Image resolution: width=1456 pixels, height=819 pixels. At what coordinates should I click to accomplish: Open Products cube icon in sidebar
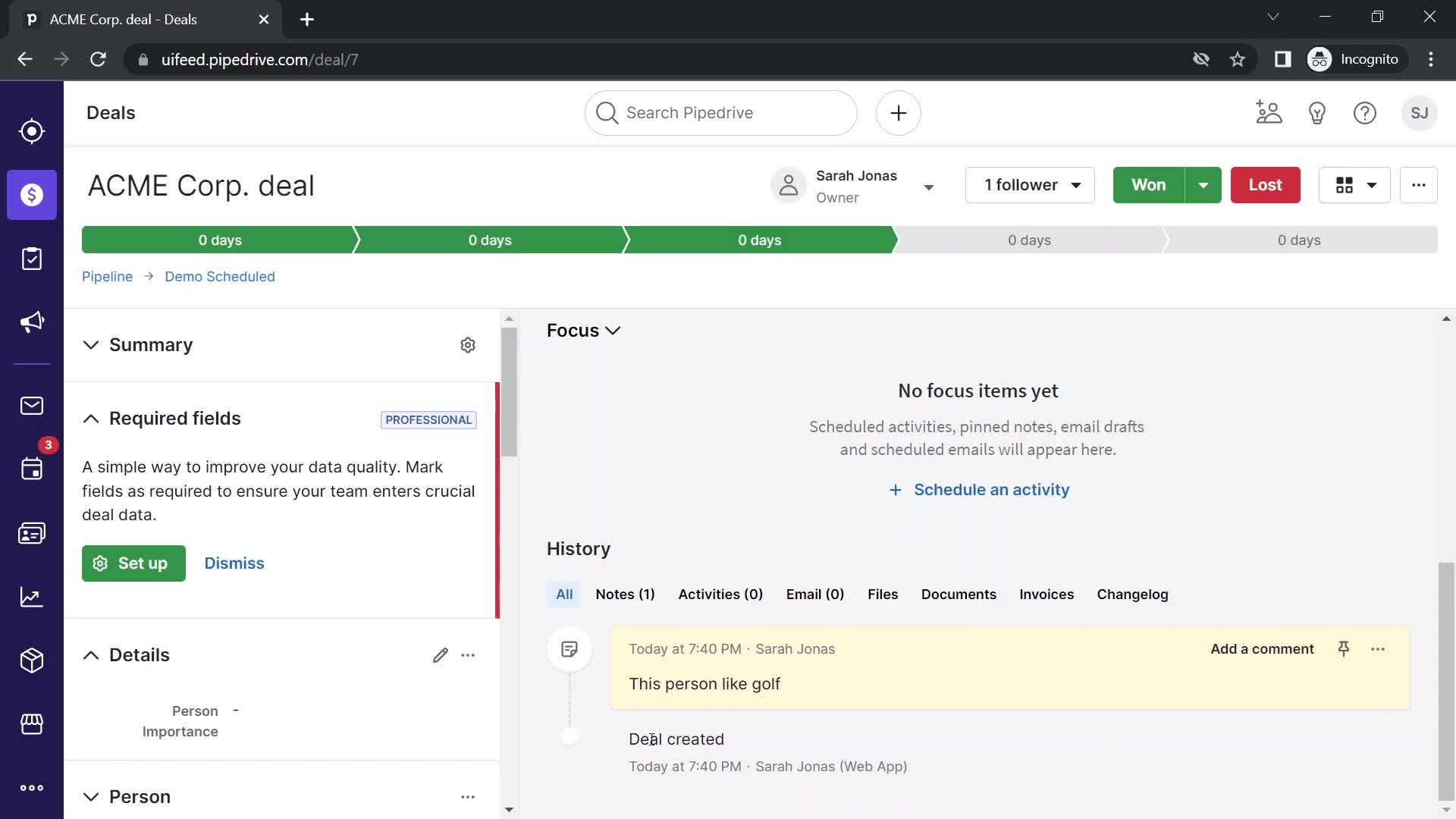point(31,661)
